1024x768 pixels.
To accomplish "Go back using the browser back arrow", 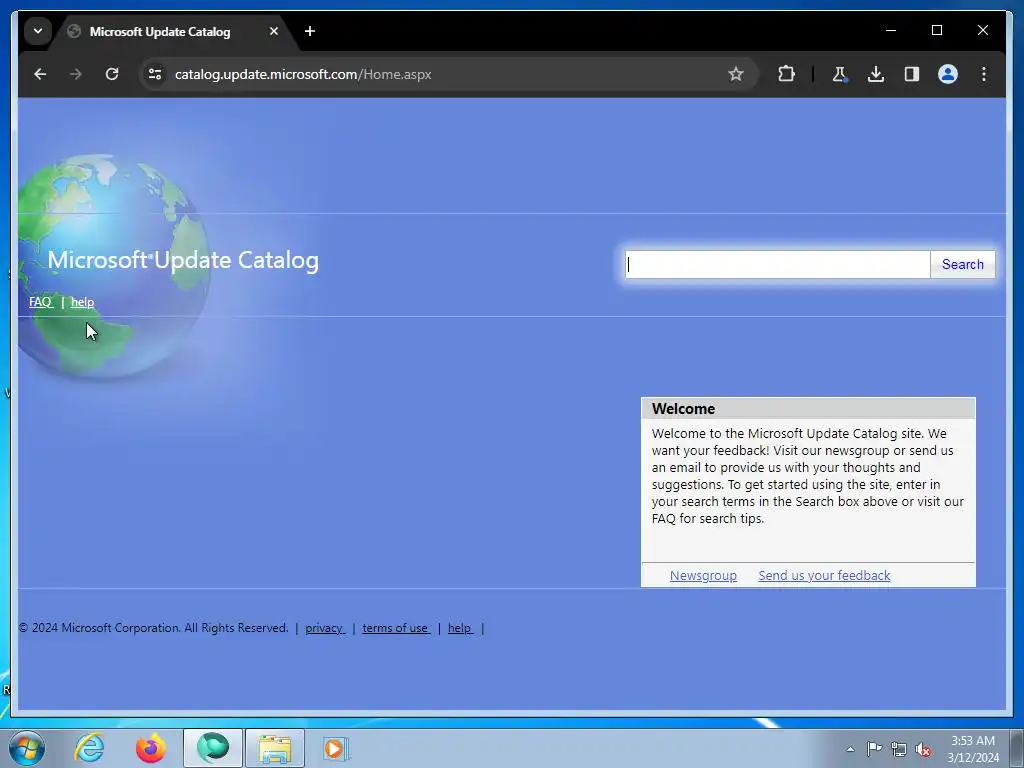I will 40,74.
